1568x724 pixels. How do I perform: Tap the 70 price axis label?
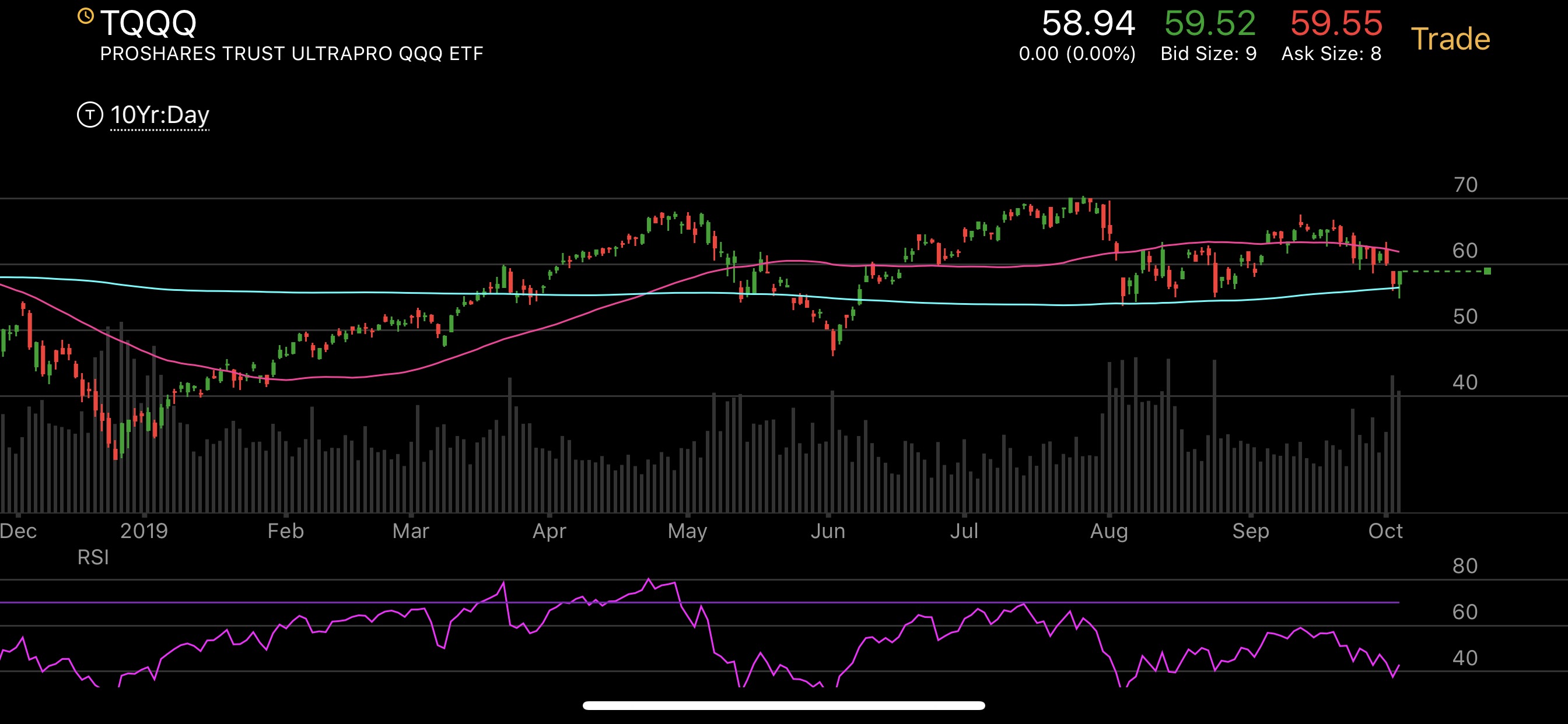click(1465, 184)
